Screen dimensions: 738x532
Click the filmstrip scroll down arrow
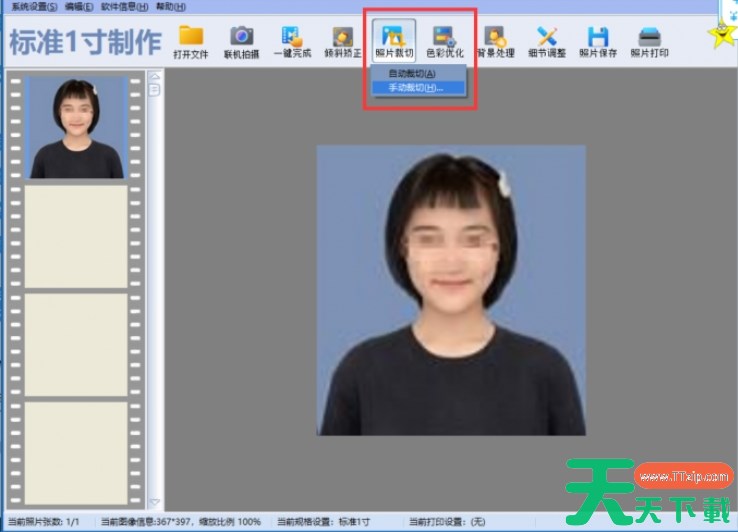[x=154, y=501]
